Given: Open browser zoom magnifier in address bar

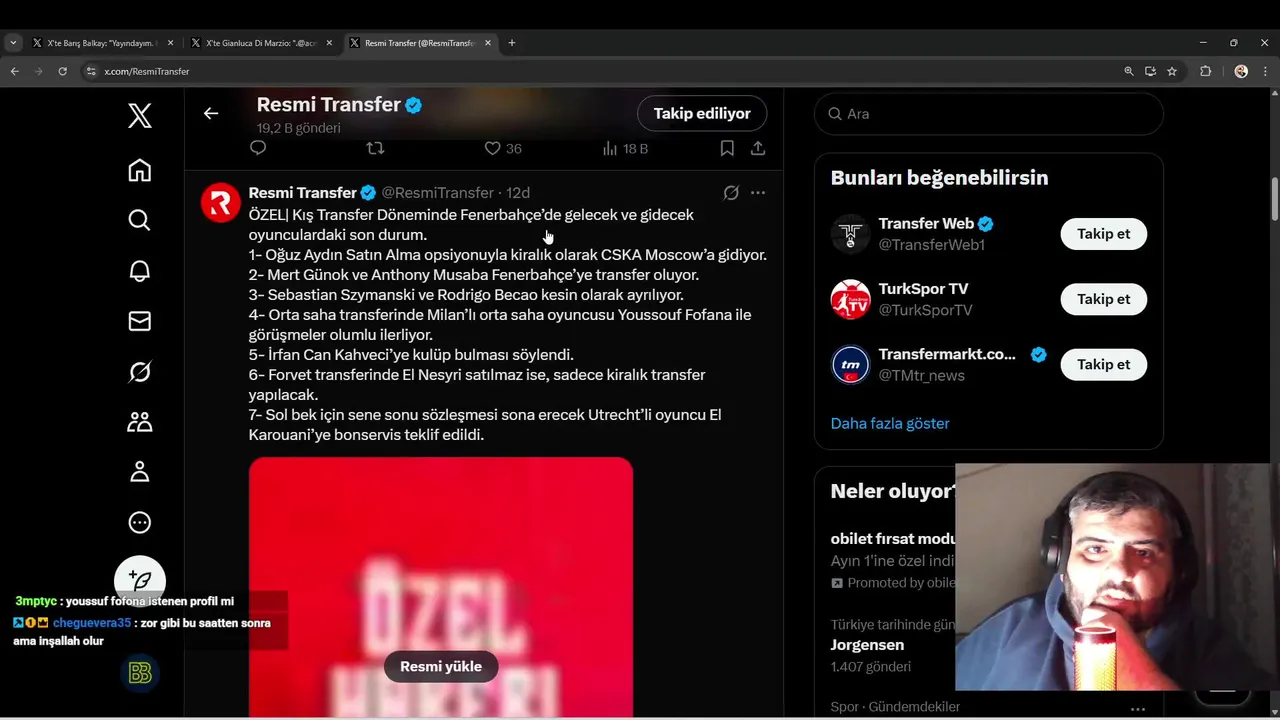Looking at the screenshot, I should coord(1129,71).
